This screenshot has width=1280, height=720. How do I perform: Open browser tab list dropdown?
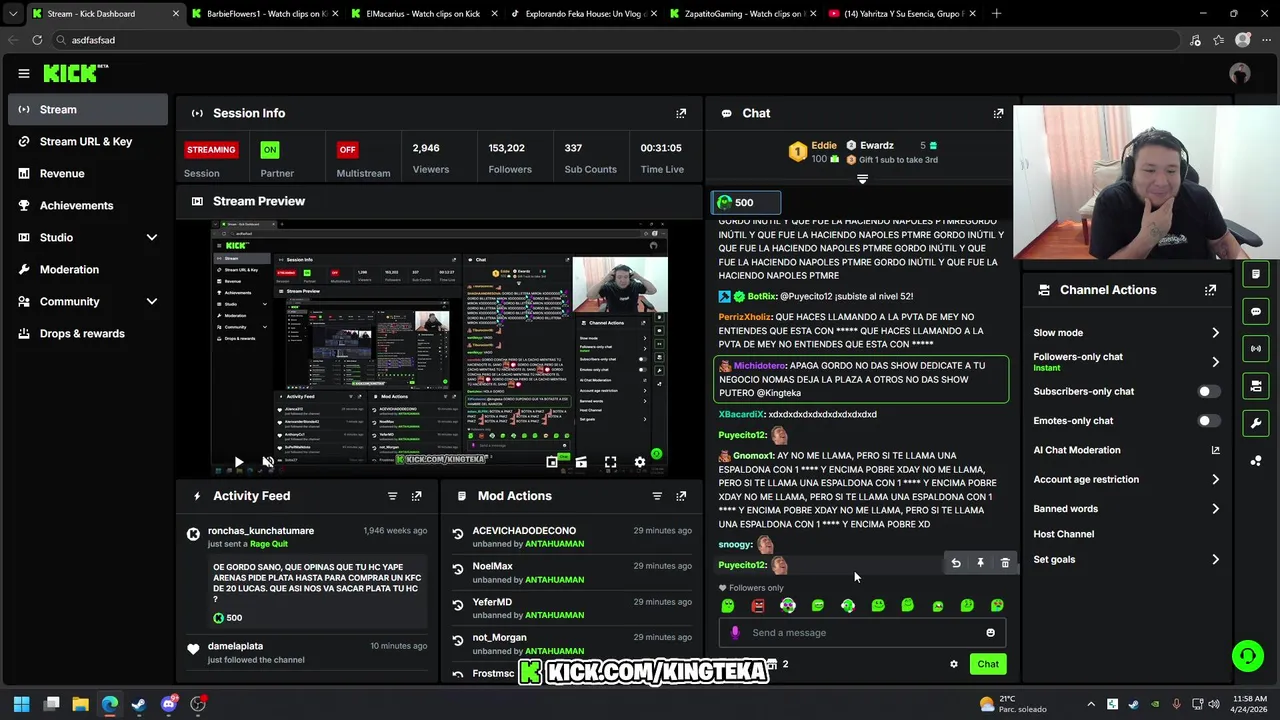coord(13,14)
